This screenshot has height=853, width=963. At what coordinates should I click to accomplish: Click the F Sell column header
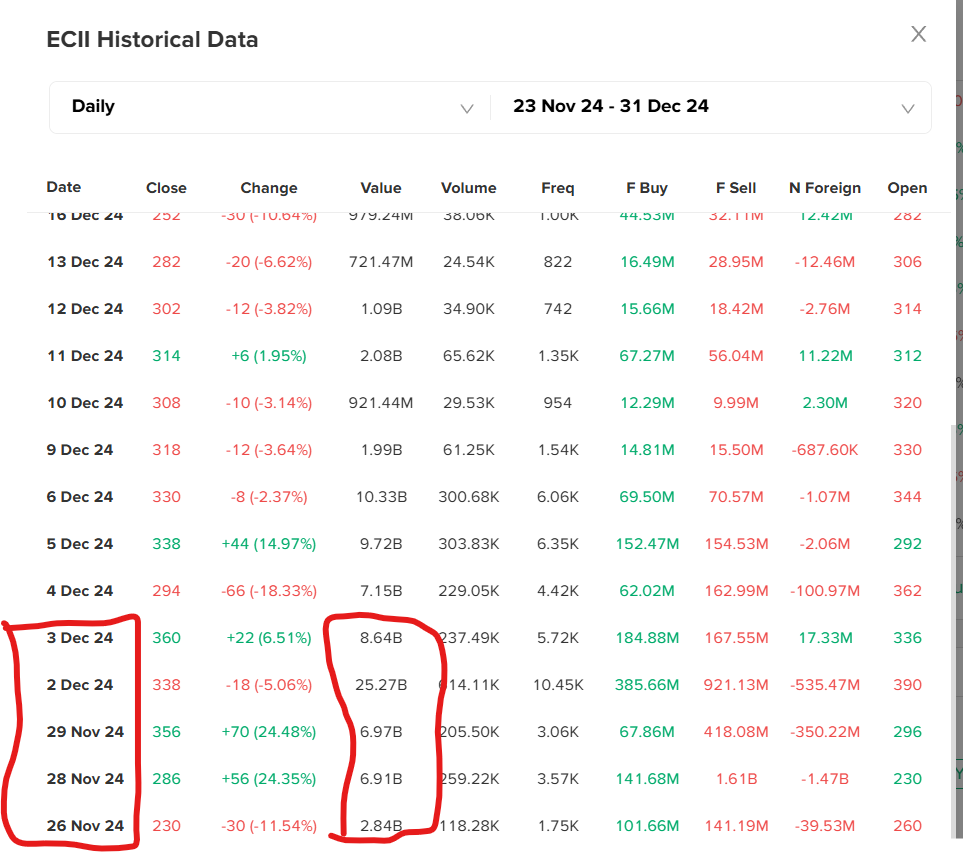[x=736, y=188]
